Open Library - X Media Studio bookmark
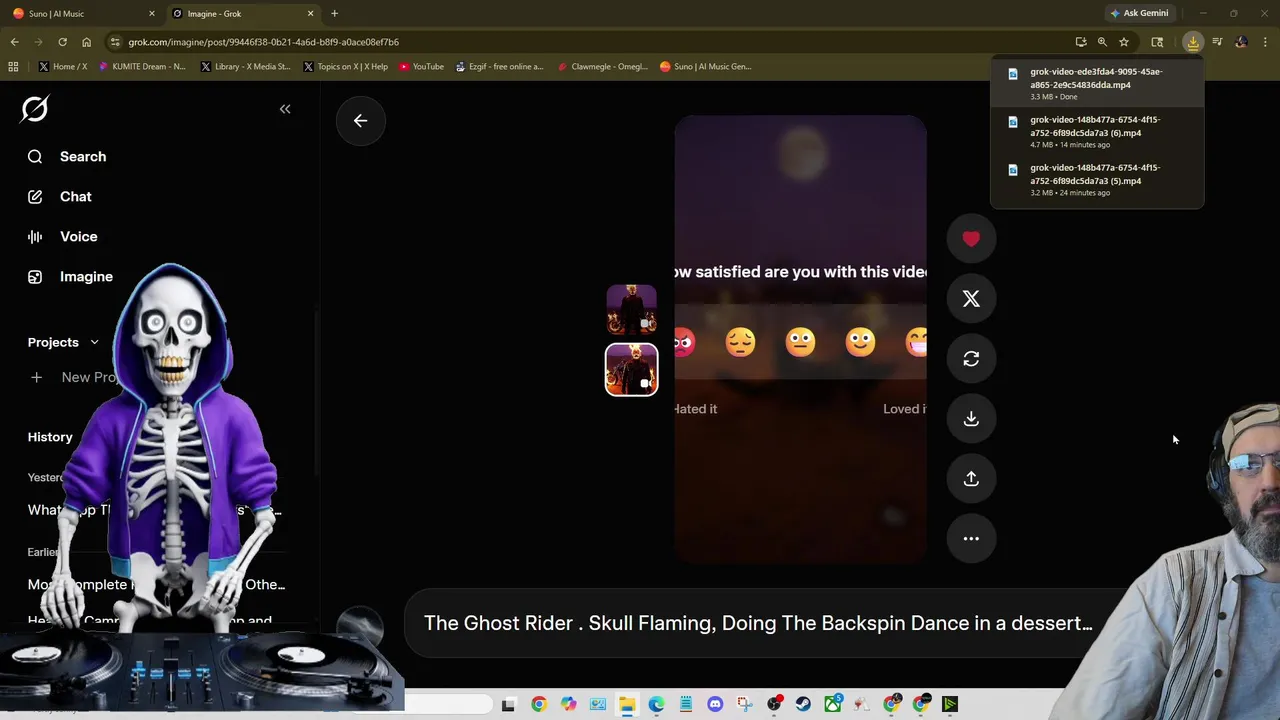 pos(245,66)
